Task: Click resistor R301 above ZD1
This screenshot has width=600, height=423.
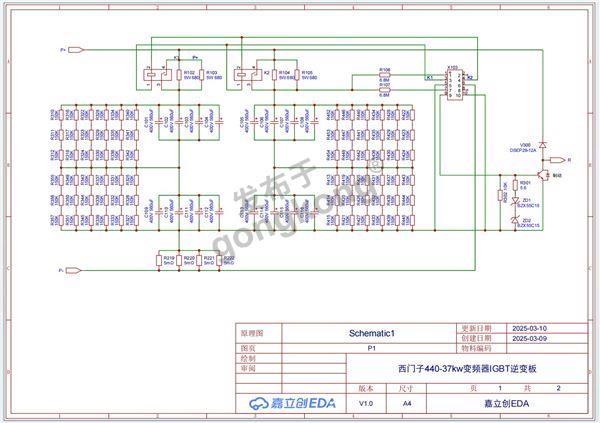Action: point(514,186)
